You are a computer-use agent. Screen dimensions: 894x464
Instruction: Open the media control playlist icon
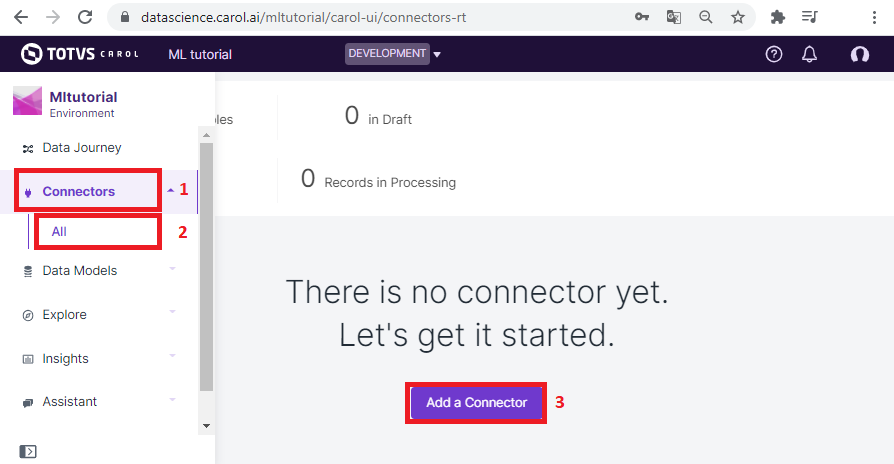[810, 17]
